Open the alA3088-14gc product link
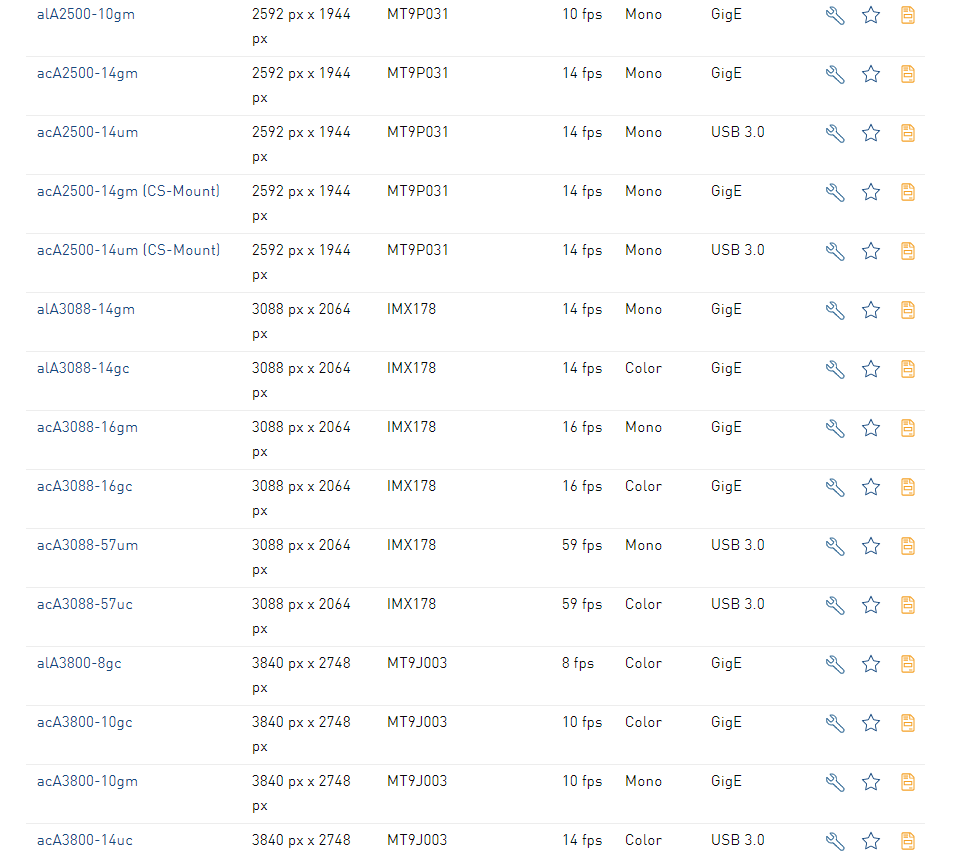Viewport: 975px width, 862px height. point(83,368)
